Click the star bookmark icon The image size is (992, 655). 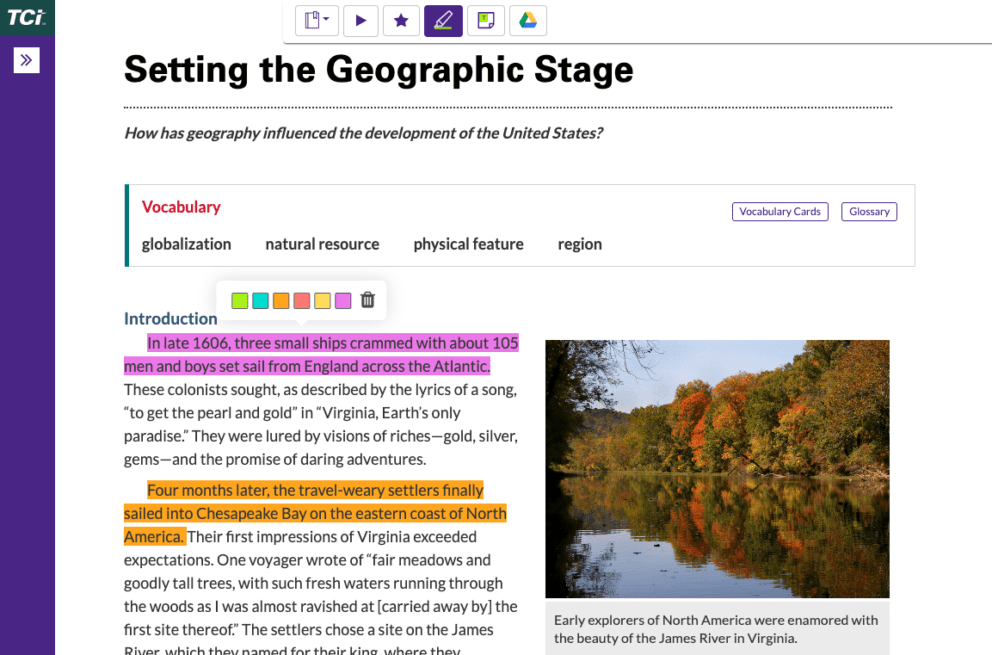point(401,20)
